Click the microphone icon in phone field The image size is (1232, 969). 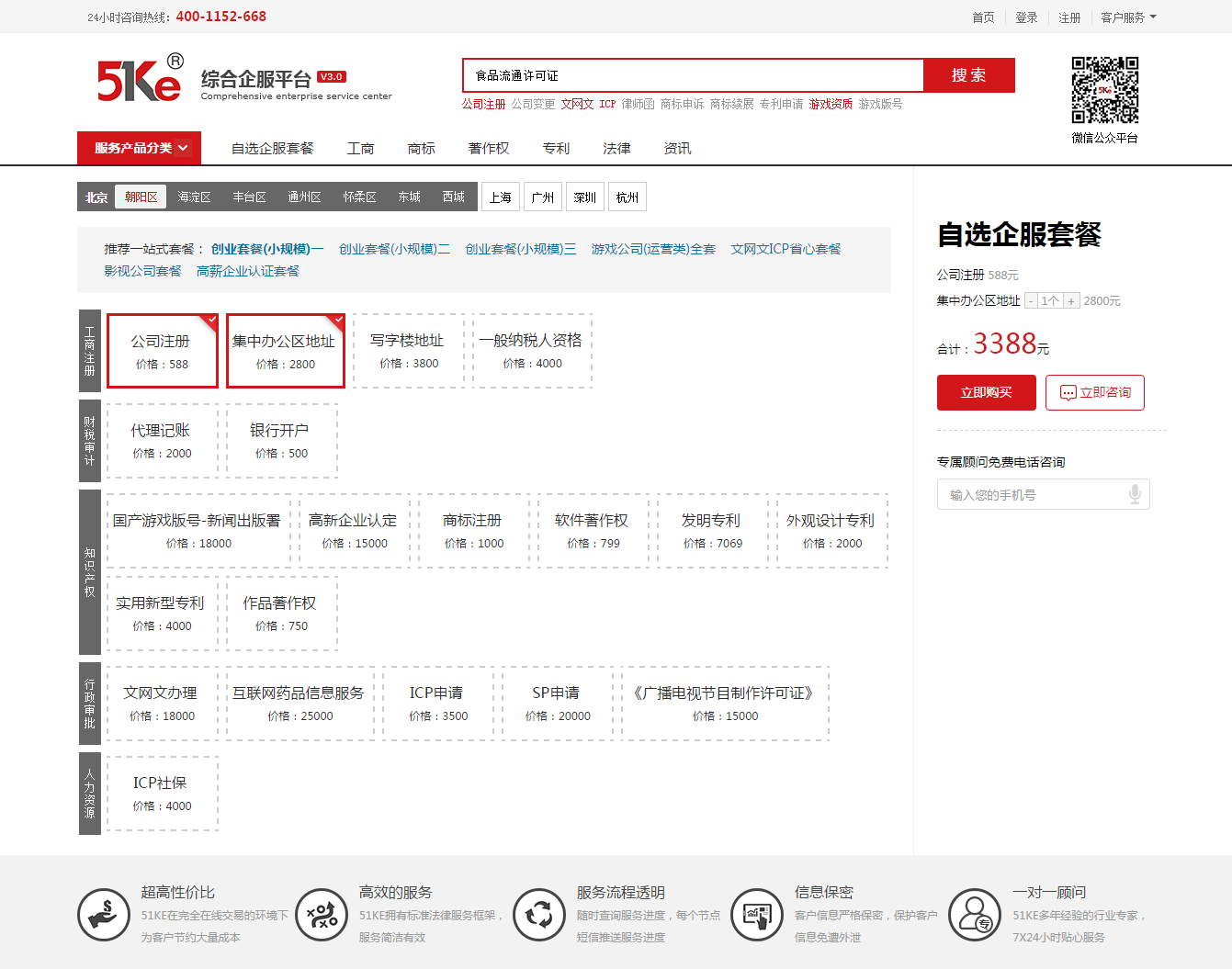click(1135, 494)
